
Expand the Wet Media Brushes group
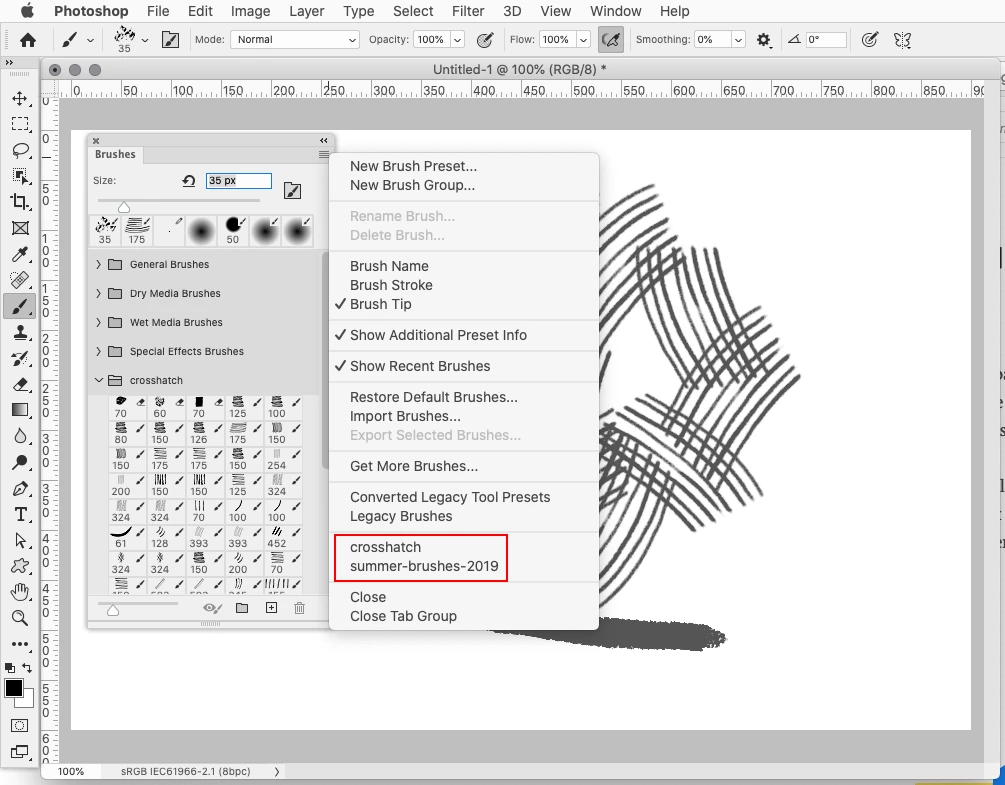(x=99, y=322)
